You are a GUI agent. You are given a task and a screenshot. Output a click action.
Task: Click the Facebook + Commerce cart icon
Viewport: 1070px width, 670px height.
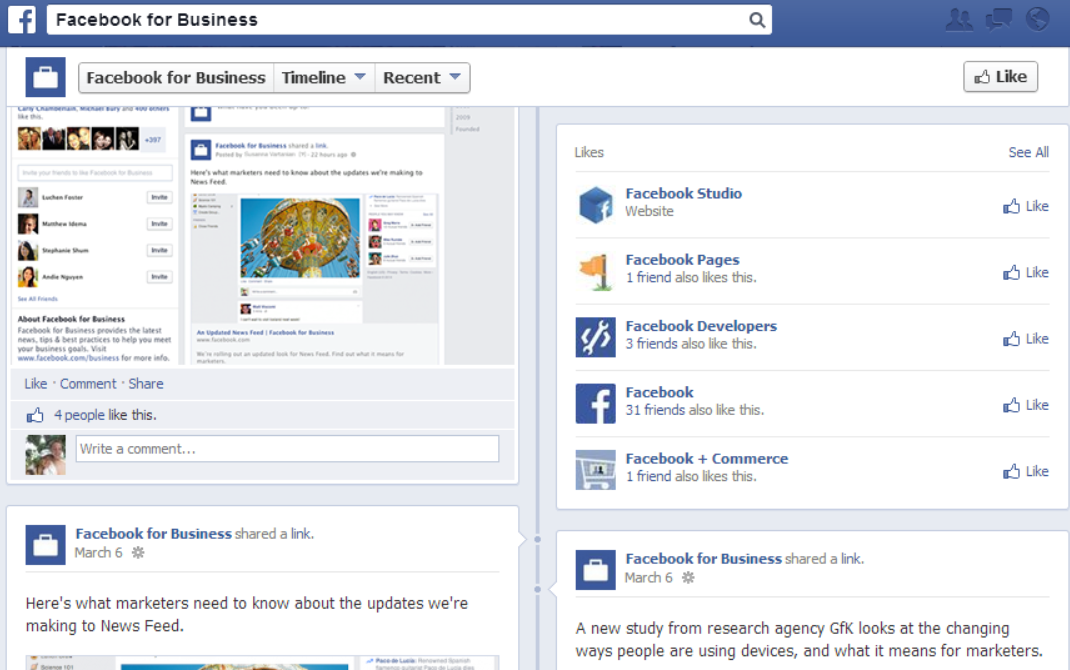[x=595, y=470]
